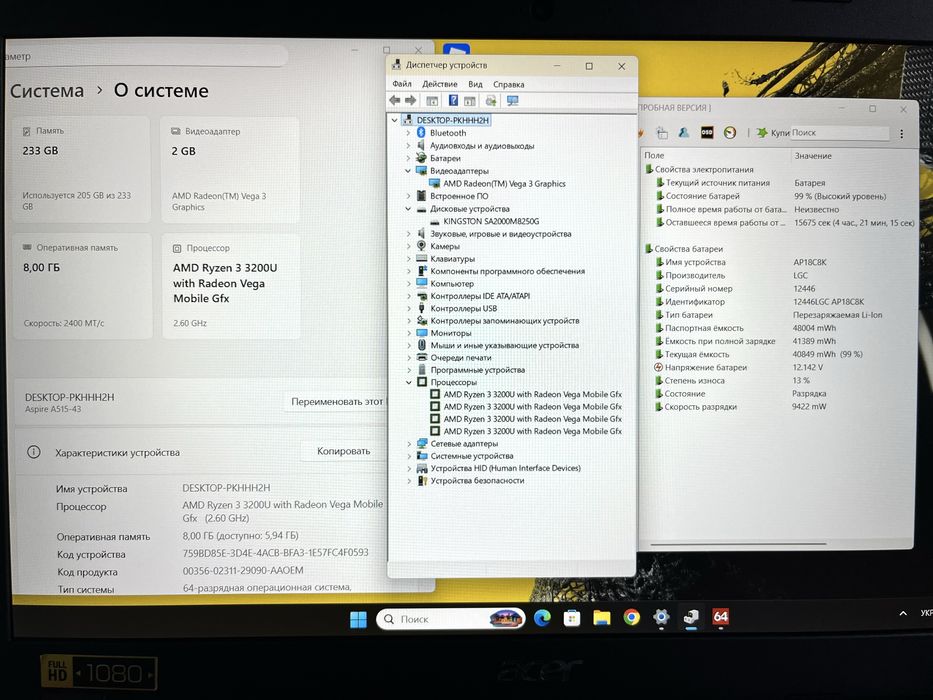933x700 pixels.
Task: Click the monitor scan icon in Device Manager toolbar
Action: [x=512, y=101]
